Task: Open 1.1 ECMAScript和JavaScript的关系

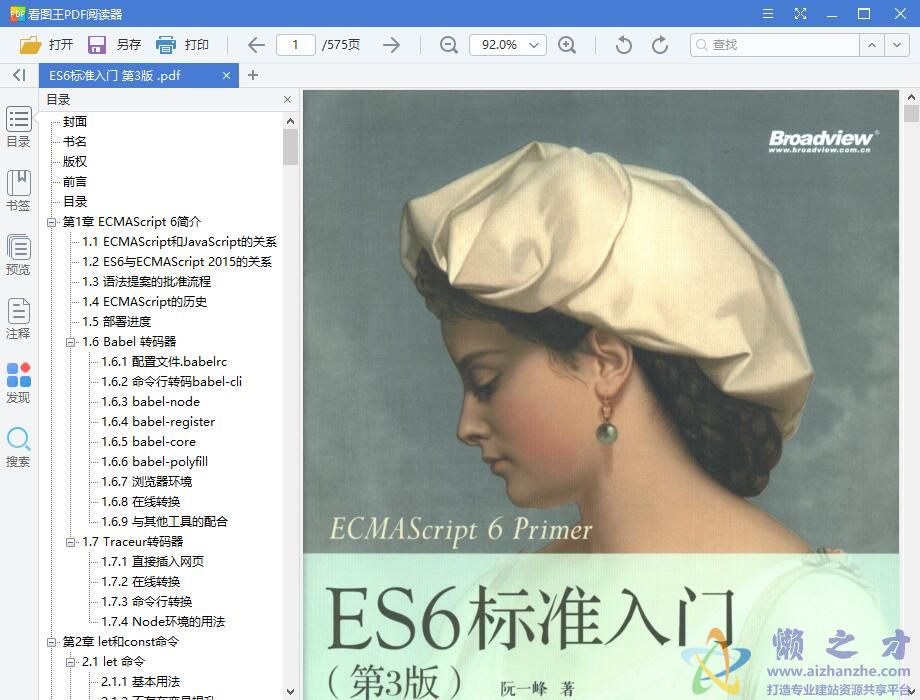Action: [180, 242]
